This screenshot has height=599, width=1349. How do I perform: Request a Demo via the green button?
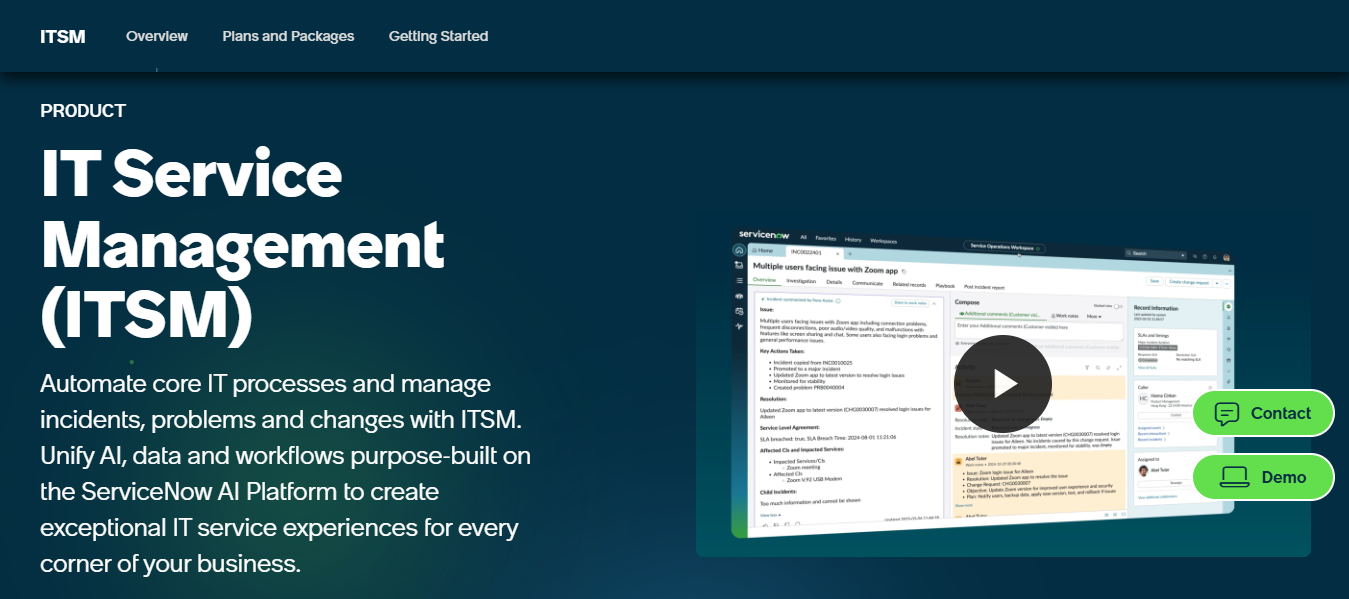[x=1263, y=477]
